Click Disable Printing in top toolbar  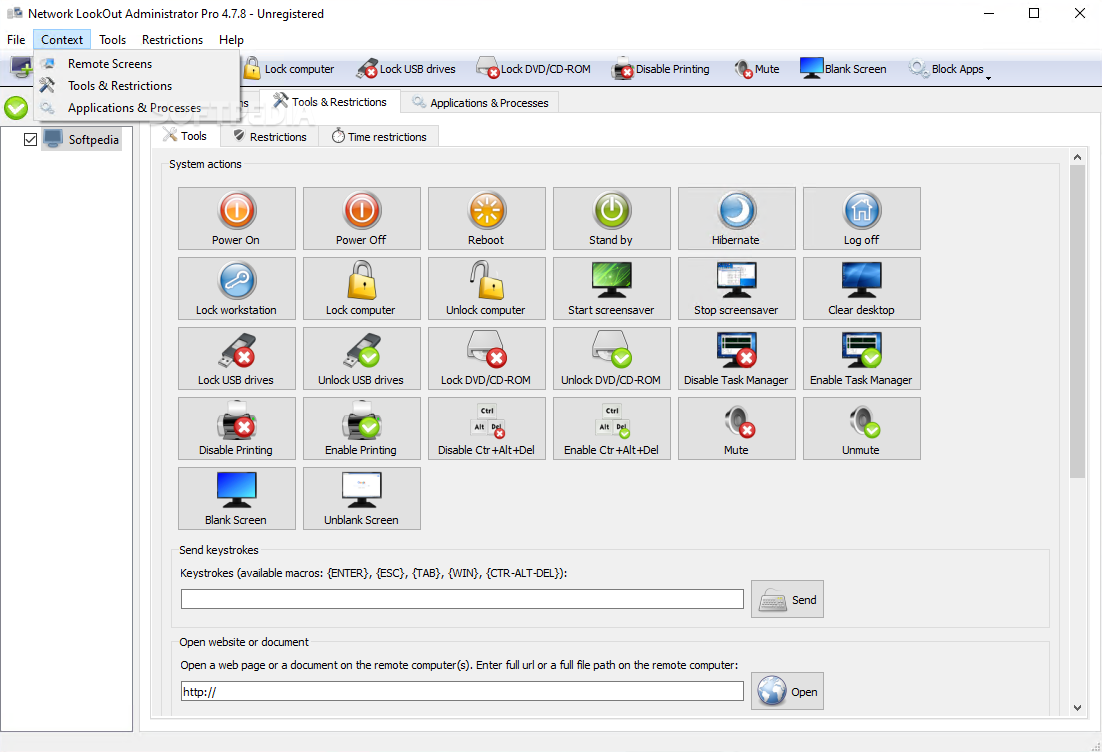(661, 69)
